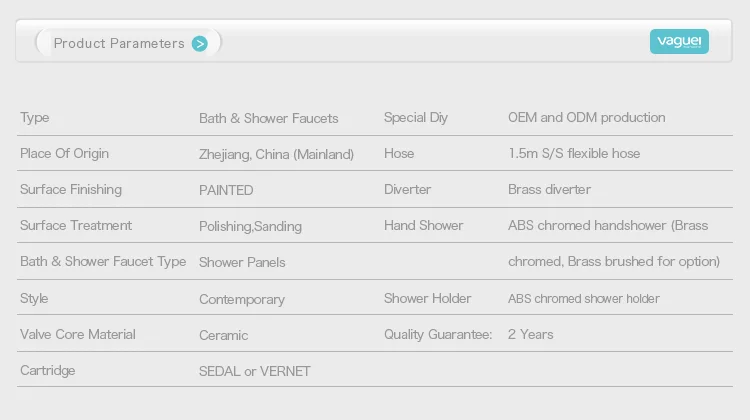Select the SEDAL or VERNET cartridge value
750x420 pixels.
[x=255, y=371]
